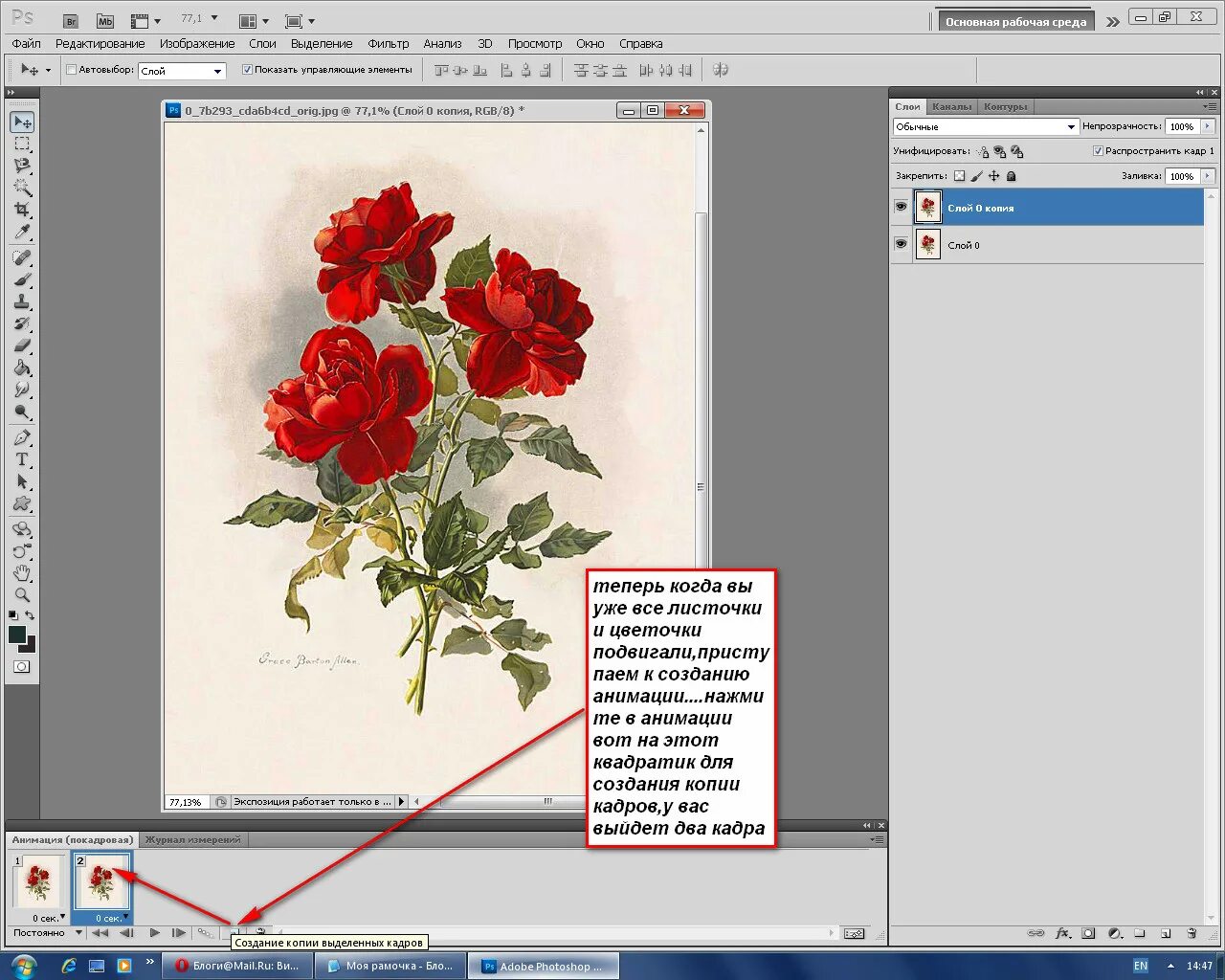Click the foreground color swatch
1225x980 pixels.
pos(17,635)
